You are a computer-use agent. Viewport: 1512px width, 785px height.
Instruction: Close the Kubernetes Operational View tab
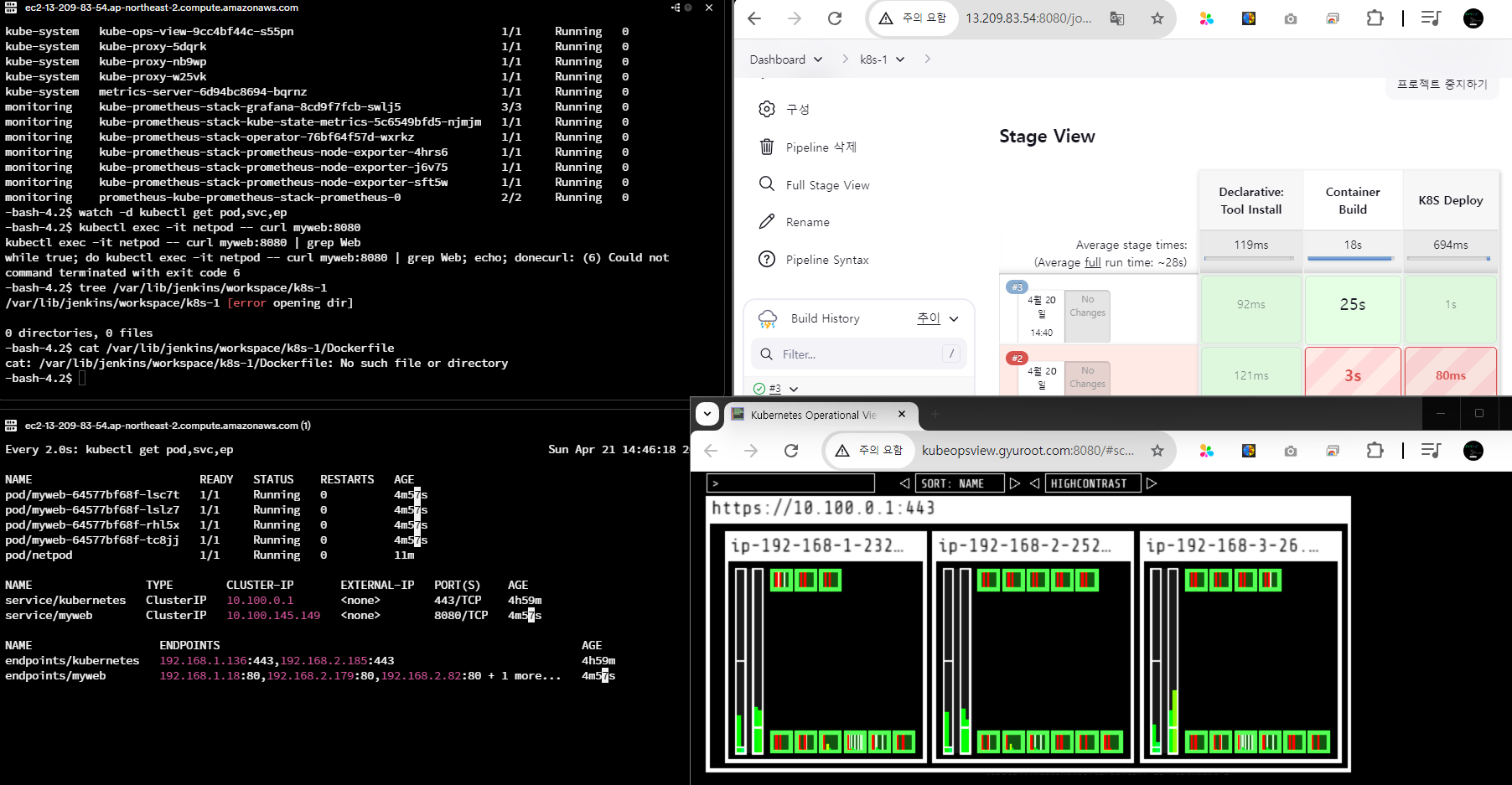(902, 414)
